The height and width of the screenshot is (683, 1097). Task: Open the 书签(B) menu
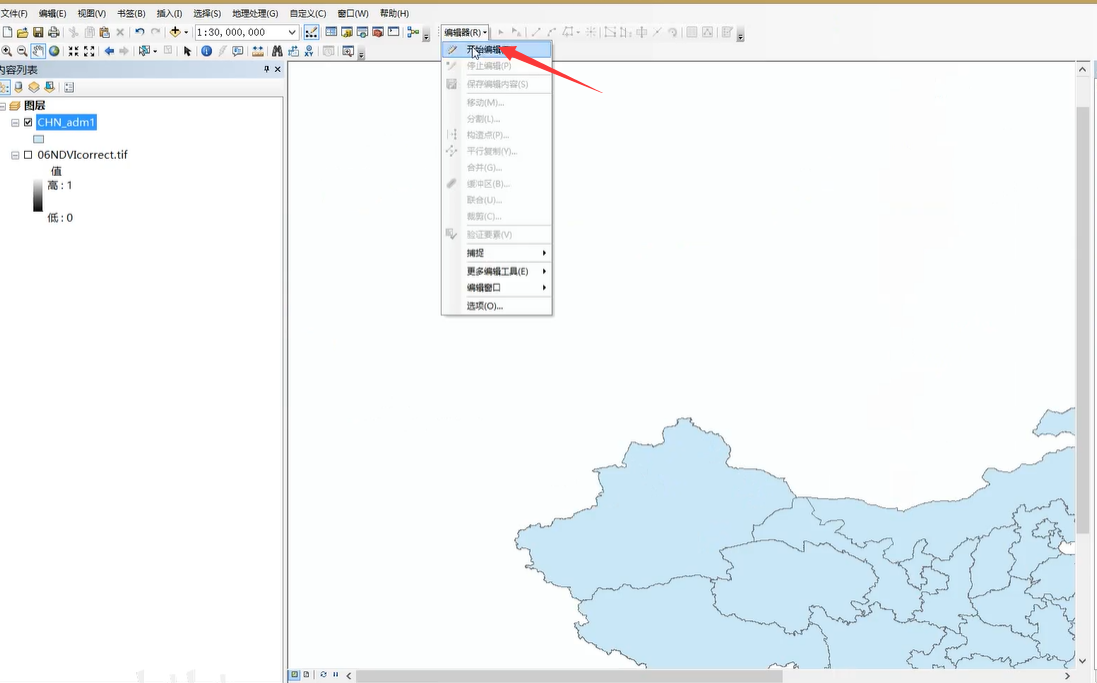131,13
